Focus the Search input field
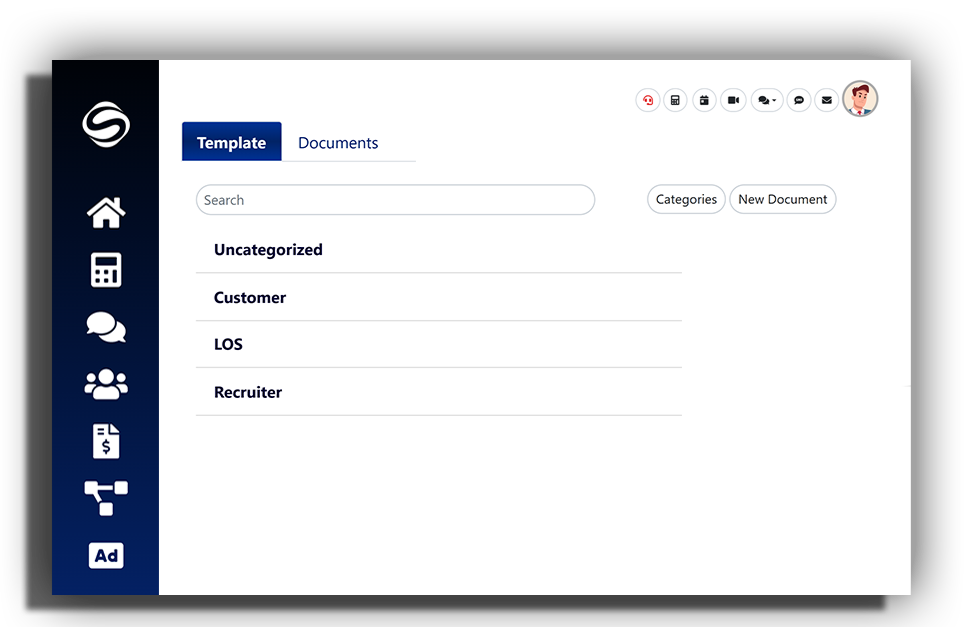Screen dimensions: 973x627 pyautogui.click(x=395, y=200)
